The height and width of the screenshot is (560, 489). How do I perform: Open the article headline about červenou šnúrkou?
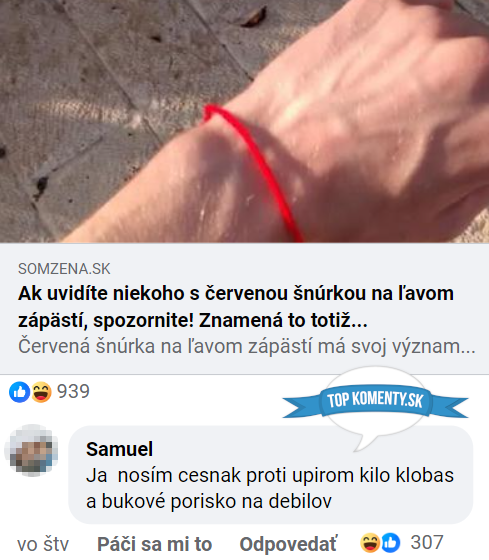coord(236,306)
